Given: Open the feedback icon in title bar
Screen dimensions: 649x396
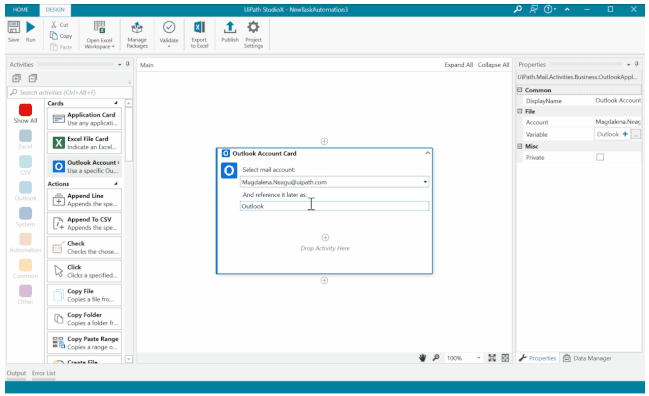Looking at the screenshot, I should pos(534,9).
